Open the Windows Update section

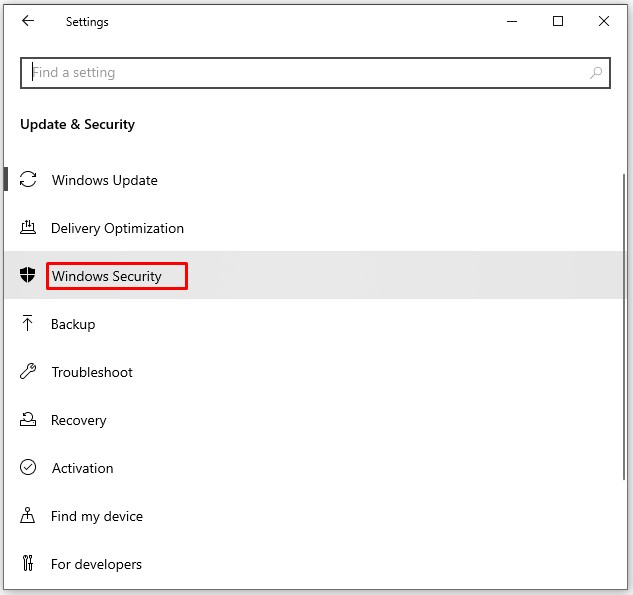(x=105, y=180)
